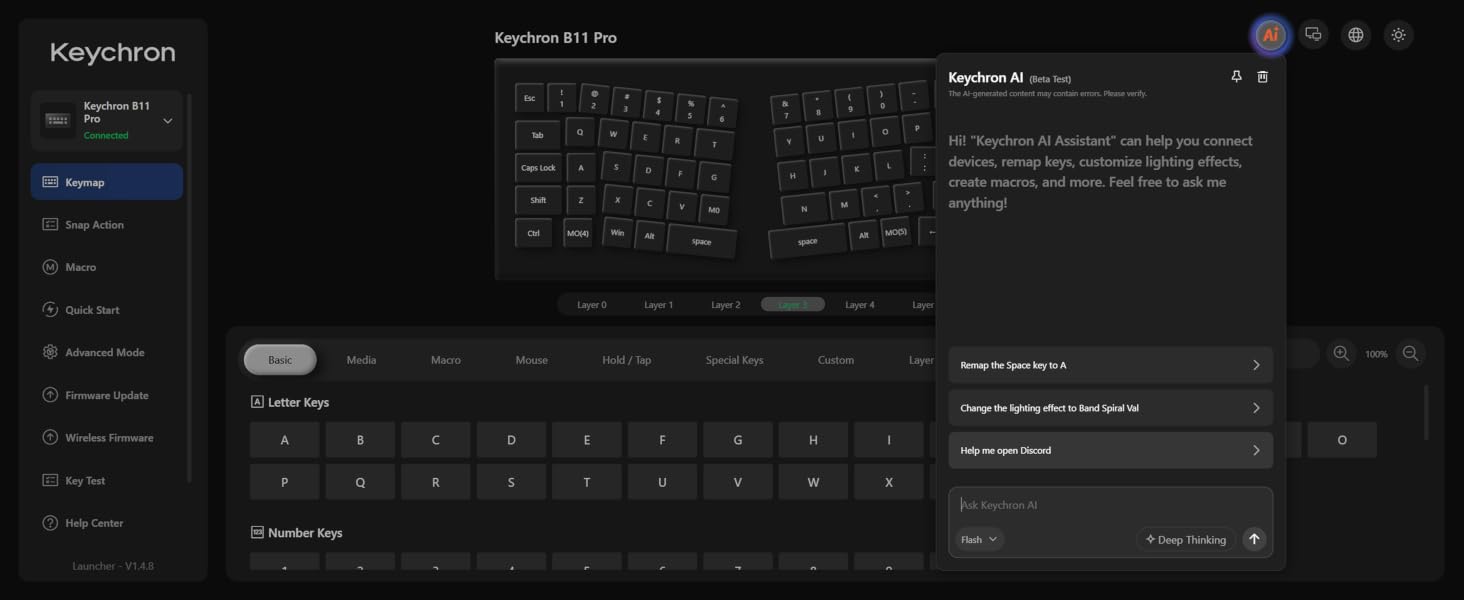Go to Advanced Mode in sidebar
Viewport: 1464px width, 600px height.
pyautogui.click(x=107, y=352)
